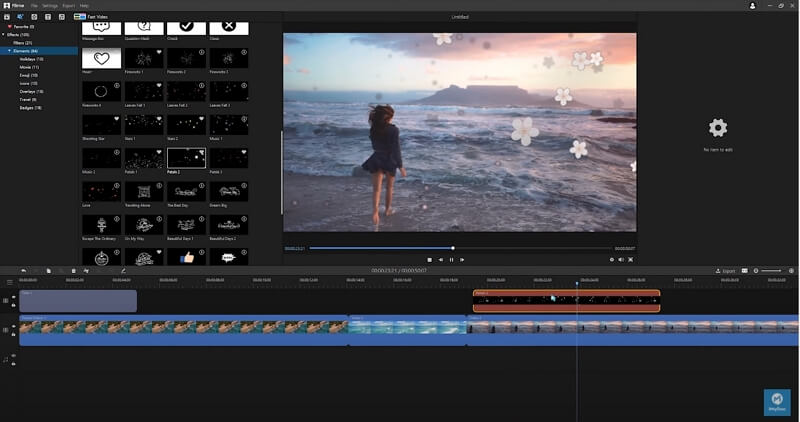
Task: Stop the preview playback
Action: pos(430,260)
